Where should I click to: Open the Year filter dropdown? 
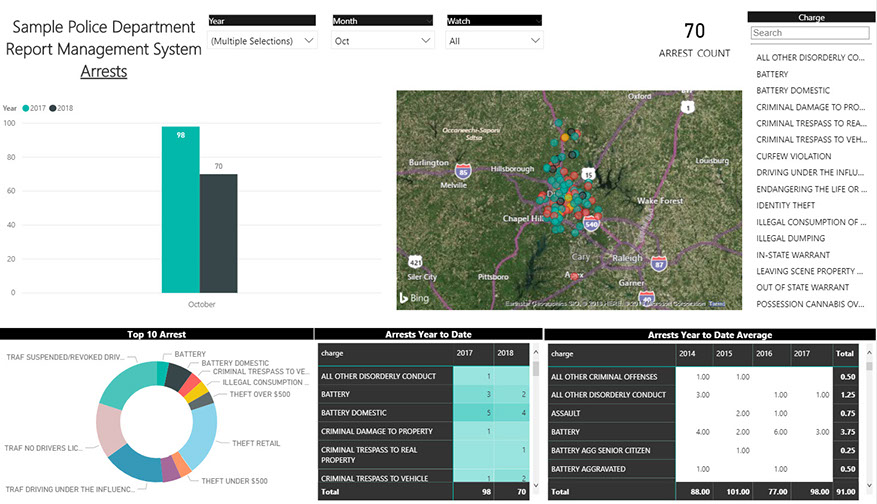tap(262, 41)
